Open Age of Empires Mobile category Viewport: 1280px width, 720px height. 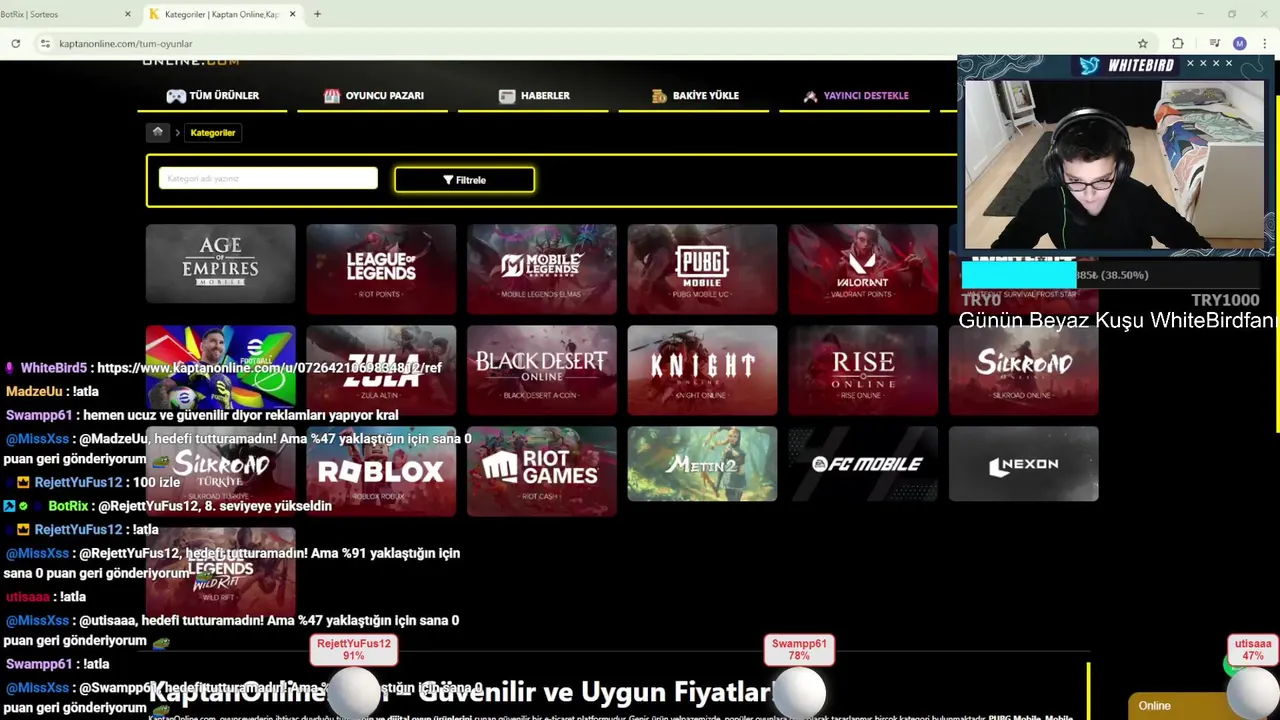pos(220,263)
